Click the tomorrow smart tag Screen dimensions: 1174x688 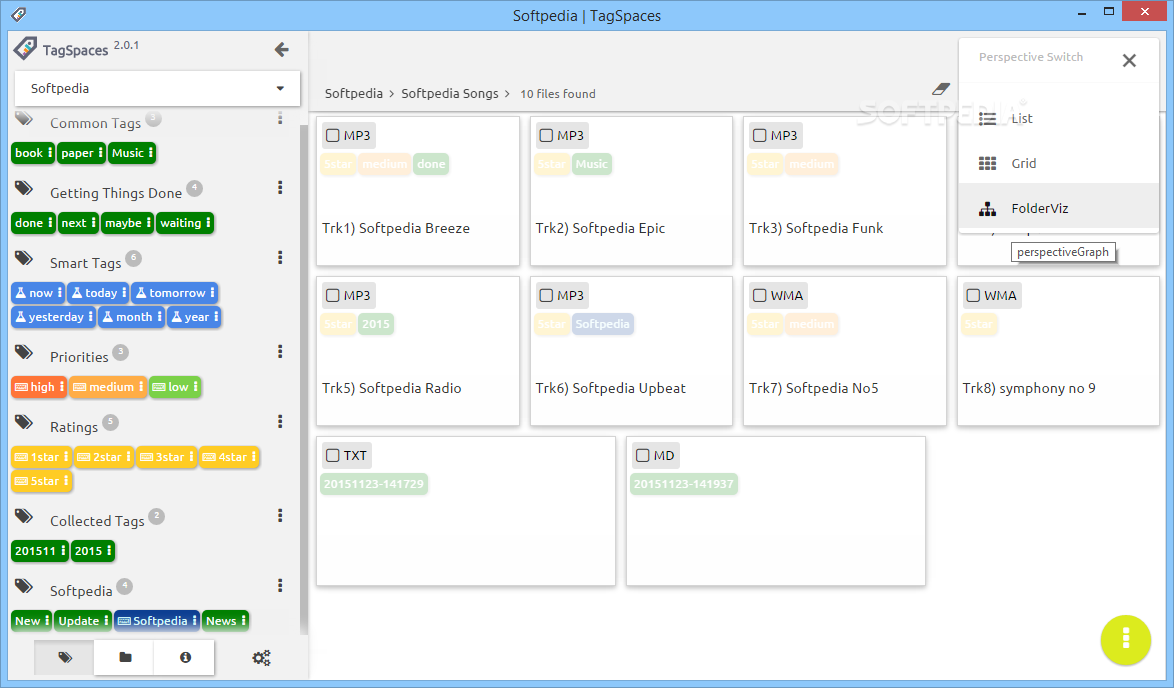click(x=174, y=293)
